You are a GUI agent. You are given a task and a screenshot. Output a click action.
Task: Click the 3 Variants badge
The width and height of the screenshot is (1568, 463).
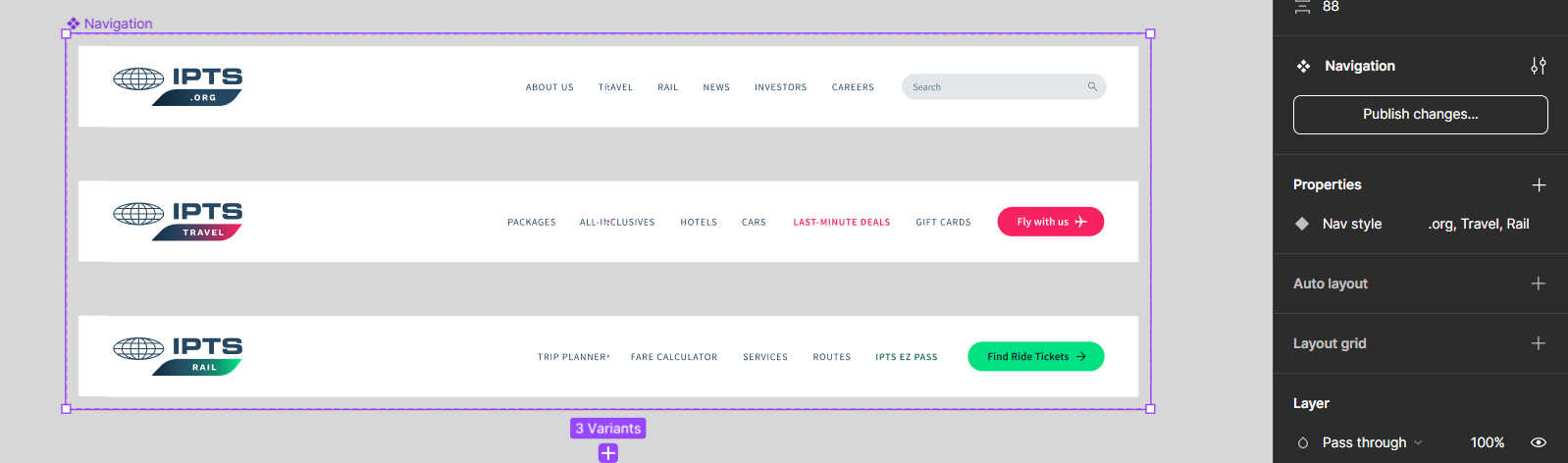click(608, 429)
